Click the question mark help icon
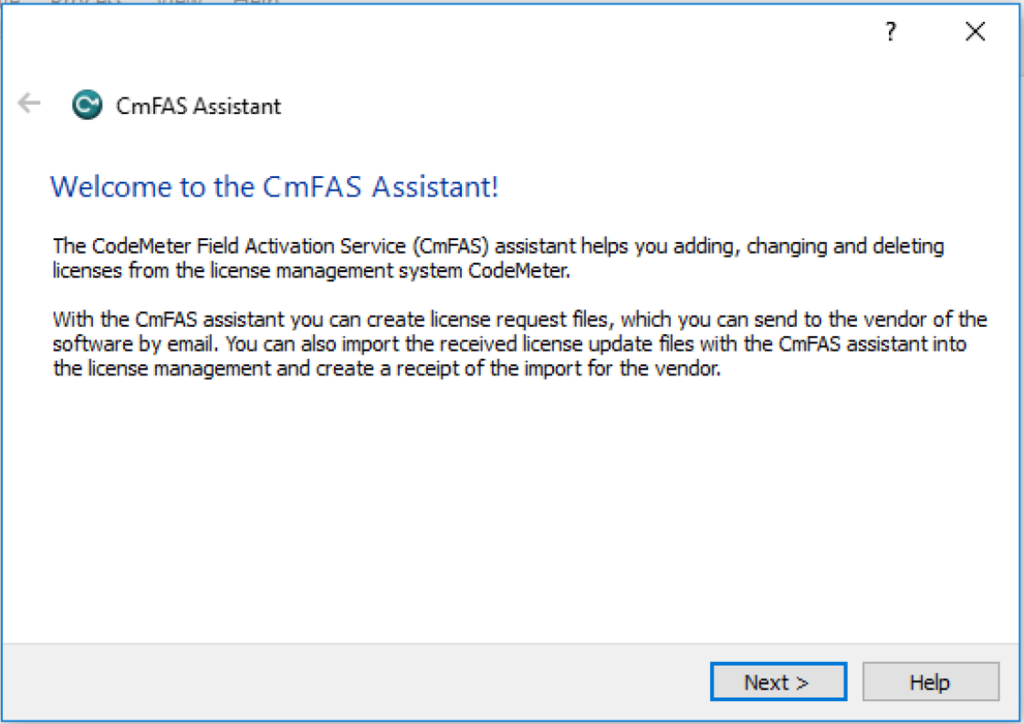Screen dimensions: 1024x724 [890, 33]
